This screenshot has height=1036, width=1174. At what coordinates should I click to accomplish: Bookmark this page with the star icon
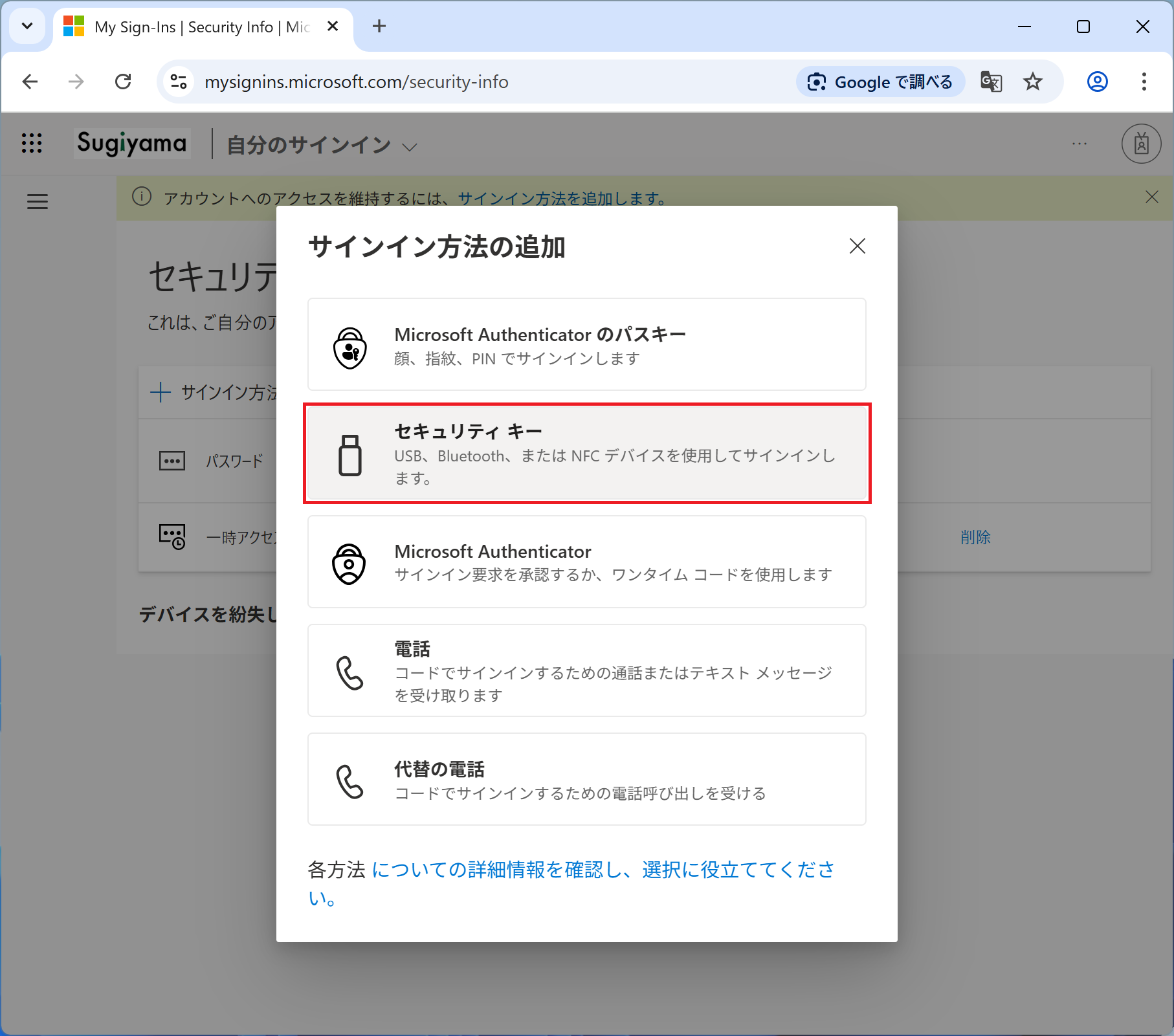click(1032, 82)
